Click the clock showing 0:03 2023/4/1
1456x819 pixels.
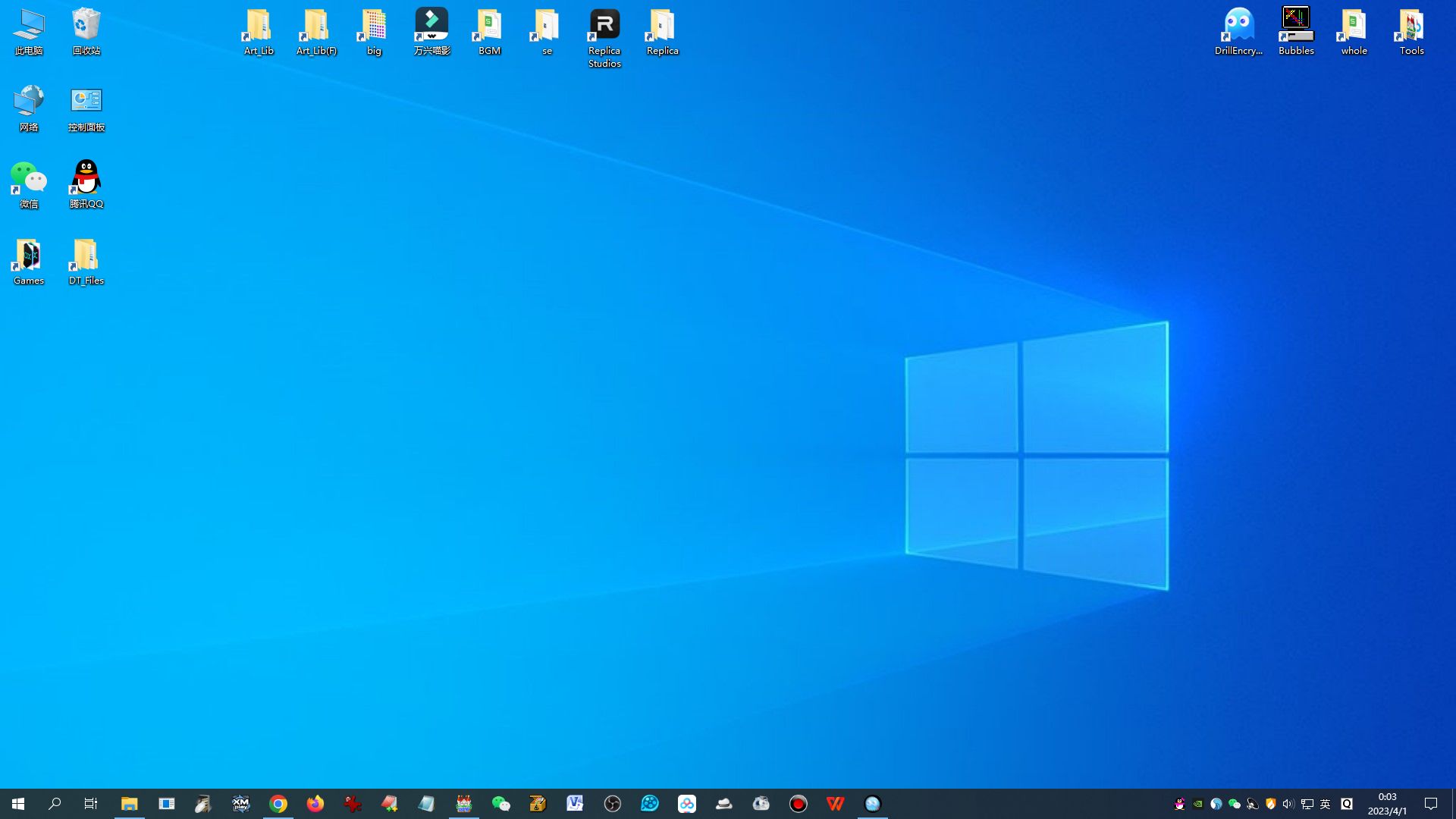pos(1387,804)
